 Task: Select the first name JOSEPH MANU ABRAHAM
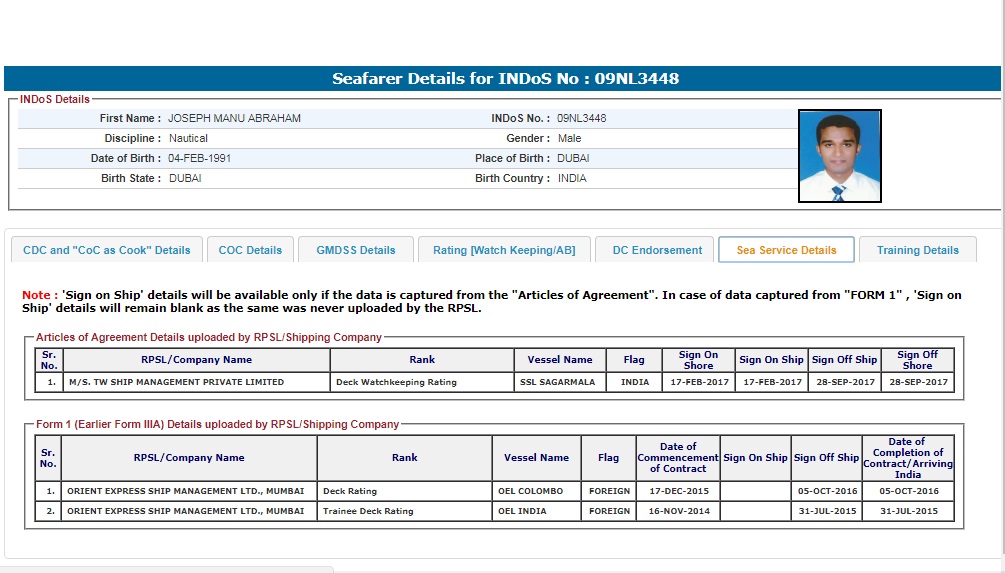coord(234,118)
